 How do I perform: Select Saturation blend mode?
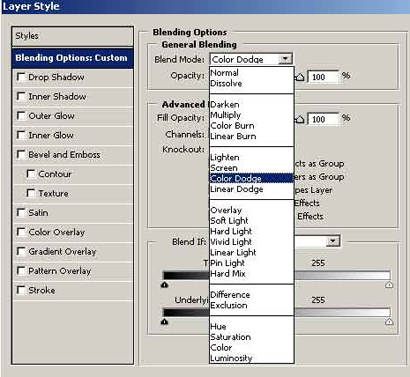coord(251,337)
